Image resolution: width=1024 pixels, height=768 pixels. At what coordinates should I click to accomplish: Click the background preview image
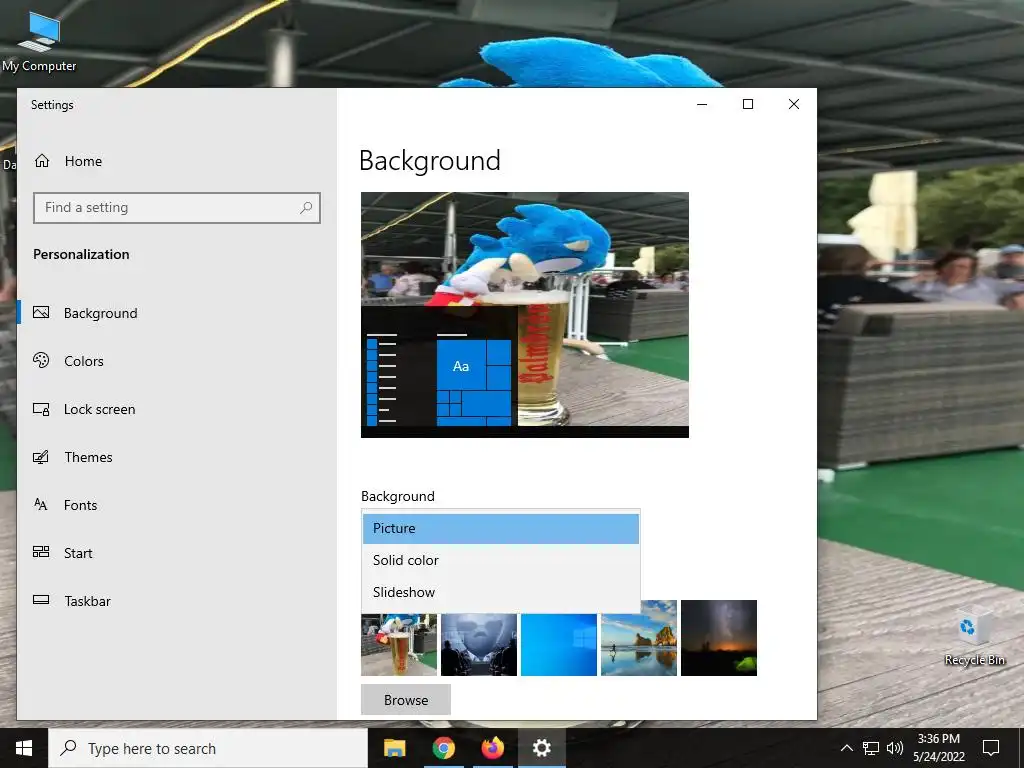[524, 315]
